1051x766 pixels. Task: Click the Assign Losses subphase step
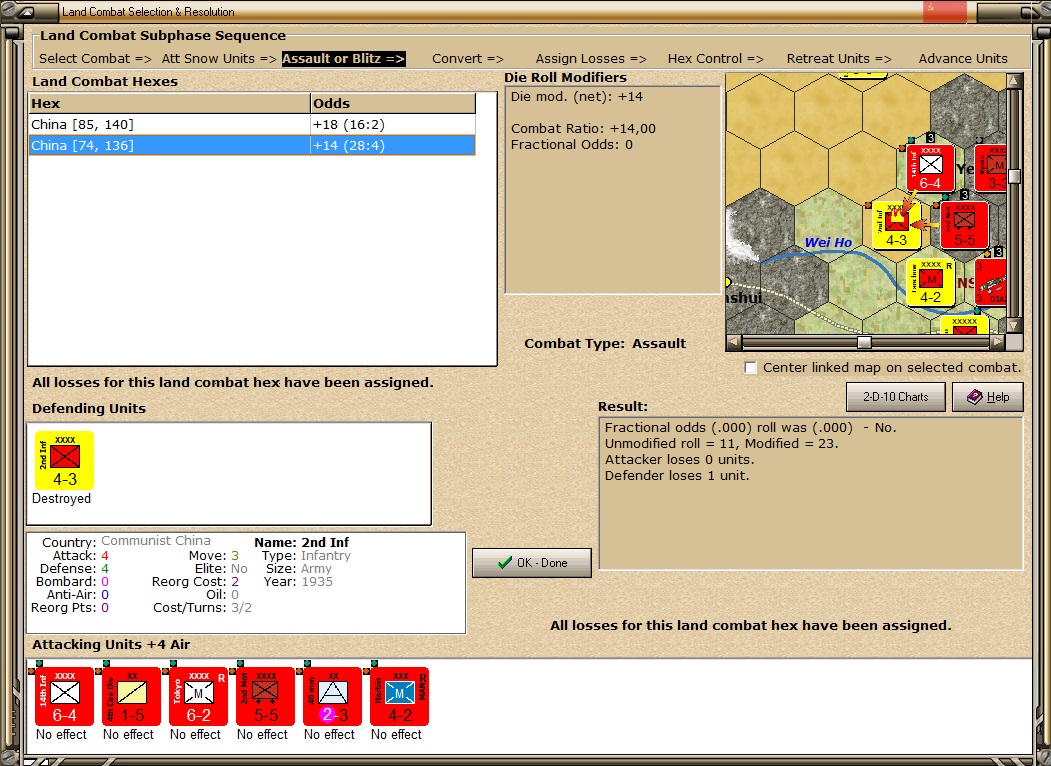(591, 58)
